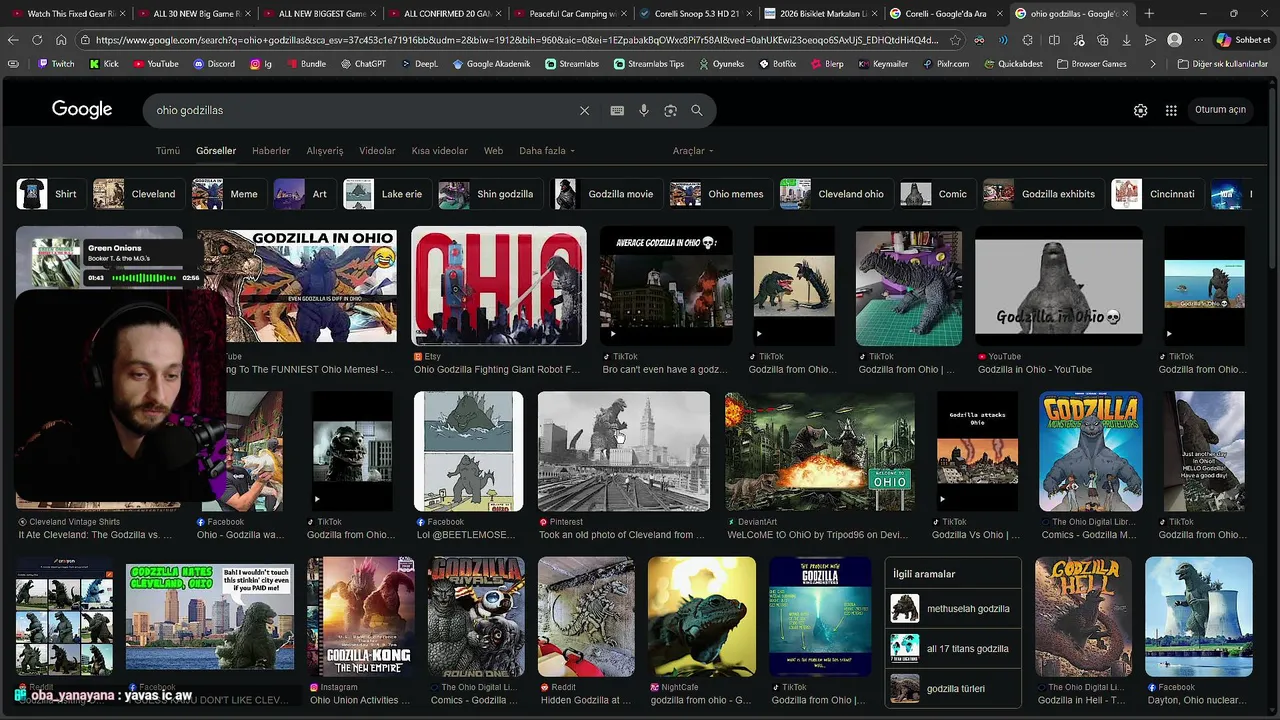Open the Twitch bookmark

pyautogui.click(x=55, y=63)
